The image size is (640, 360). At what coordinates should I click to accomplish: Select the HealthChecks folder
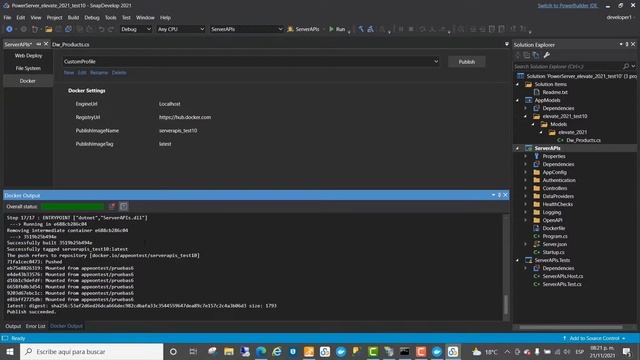click(x=557, y=204)
